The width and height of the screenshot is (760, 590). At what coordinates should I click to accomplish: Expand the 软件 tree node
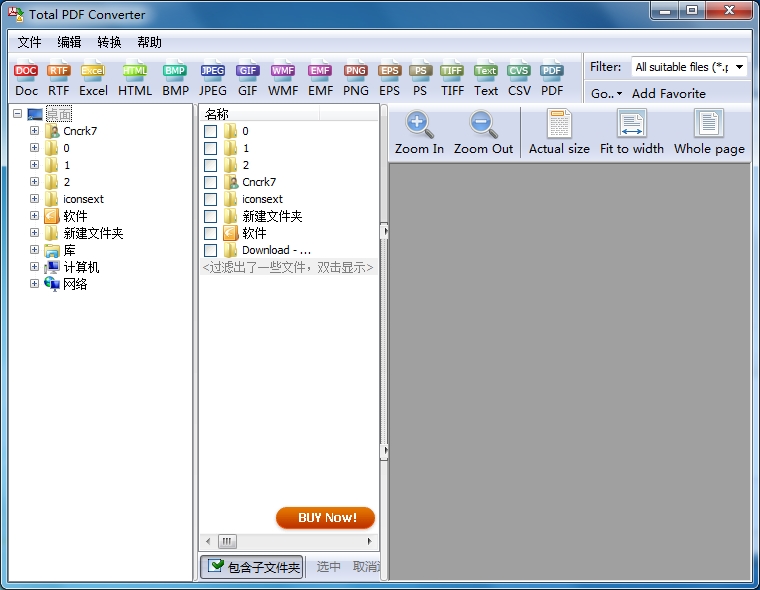point(34,215)
